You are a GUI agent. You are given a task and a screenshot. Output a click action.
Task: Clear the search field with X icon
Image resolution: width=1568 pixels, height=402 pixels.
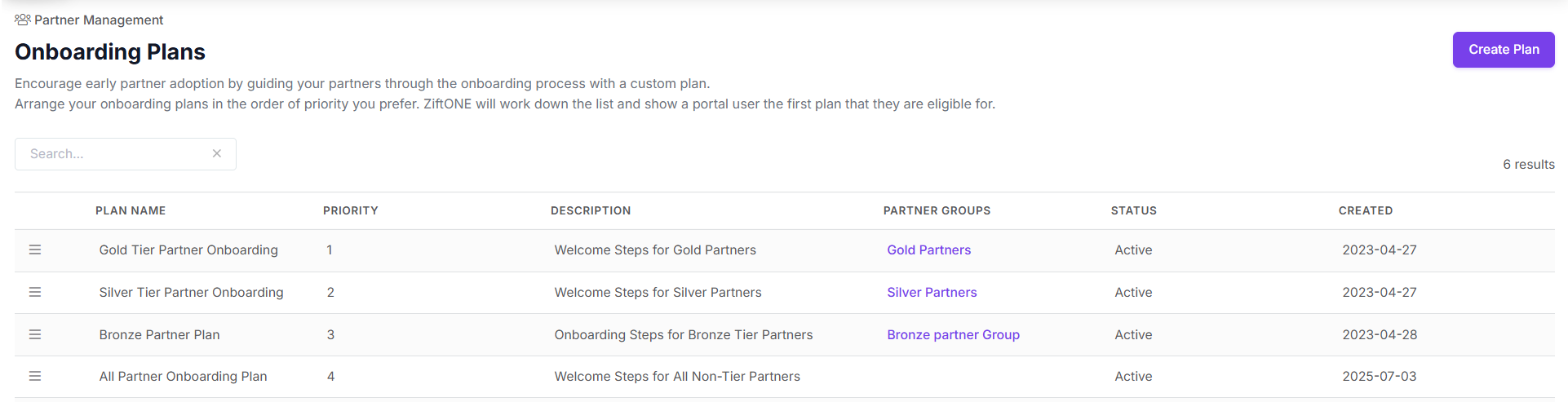coord(217,153)
